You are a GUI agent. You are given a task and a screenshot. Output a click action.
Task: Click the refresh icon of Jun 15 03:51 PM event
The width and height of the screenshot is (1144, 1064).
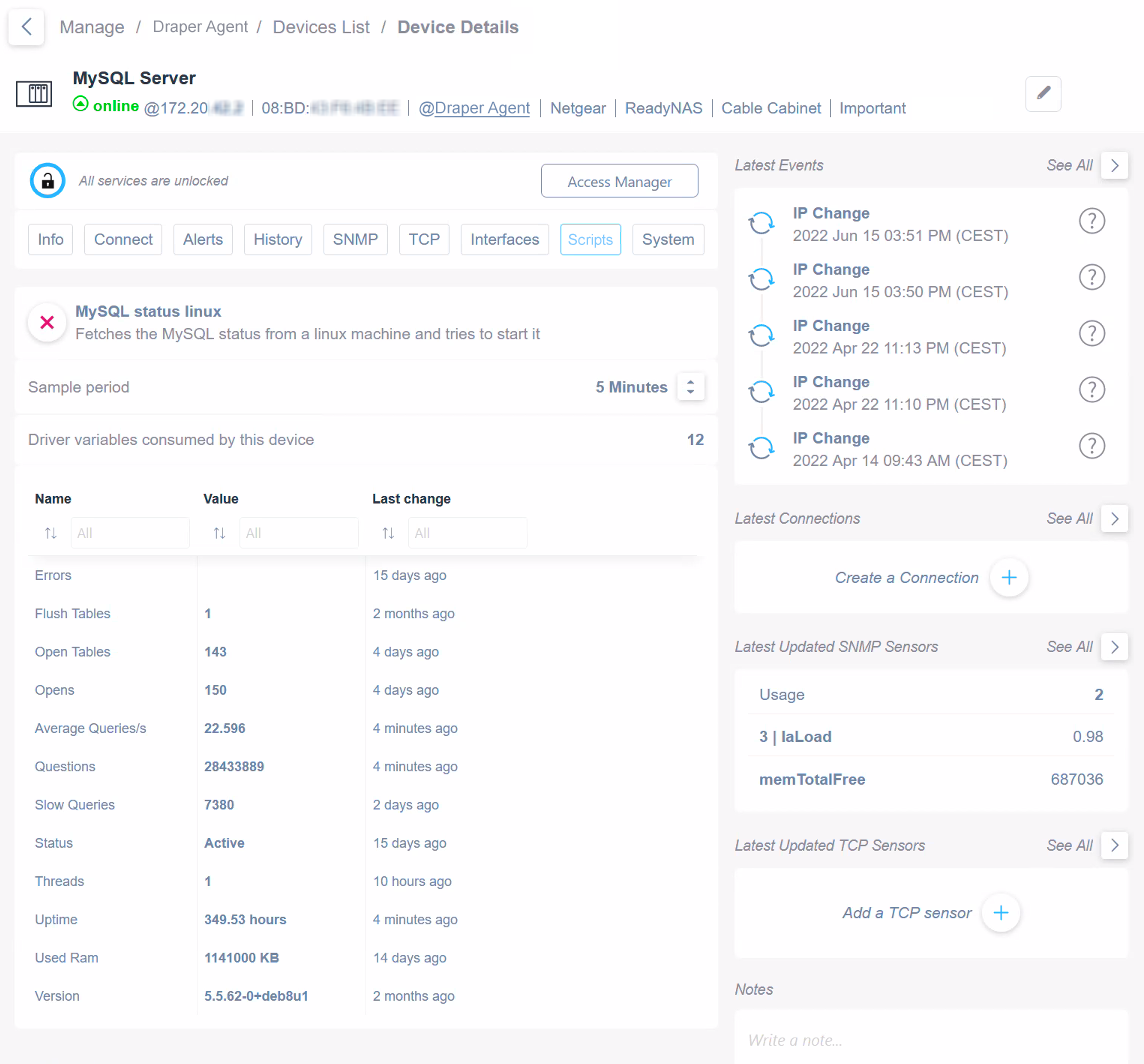point(762,223)
